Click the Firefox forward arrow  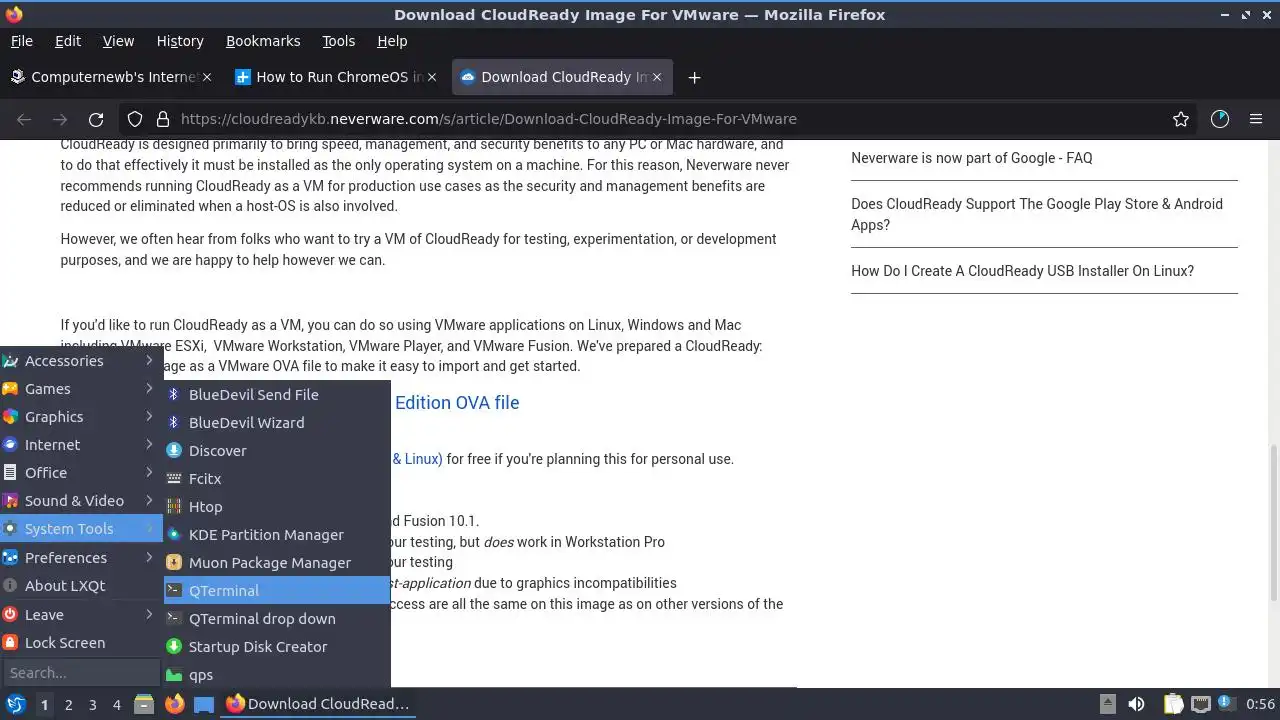tap(60, 119)
